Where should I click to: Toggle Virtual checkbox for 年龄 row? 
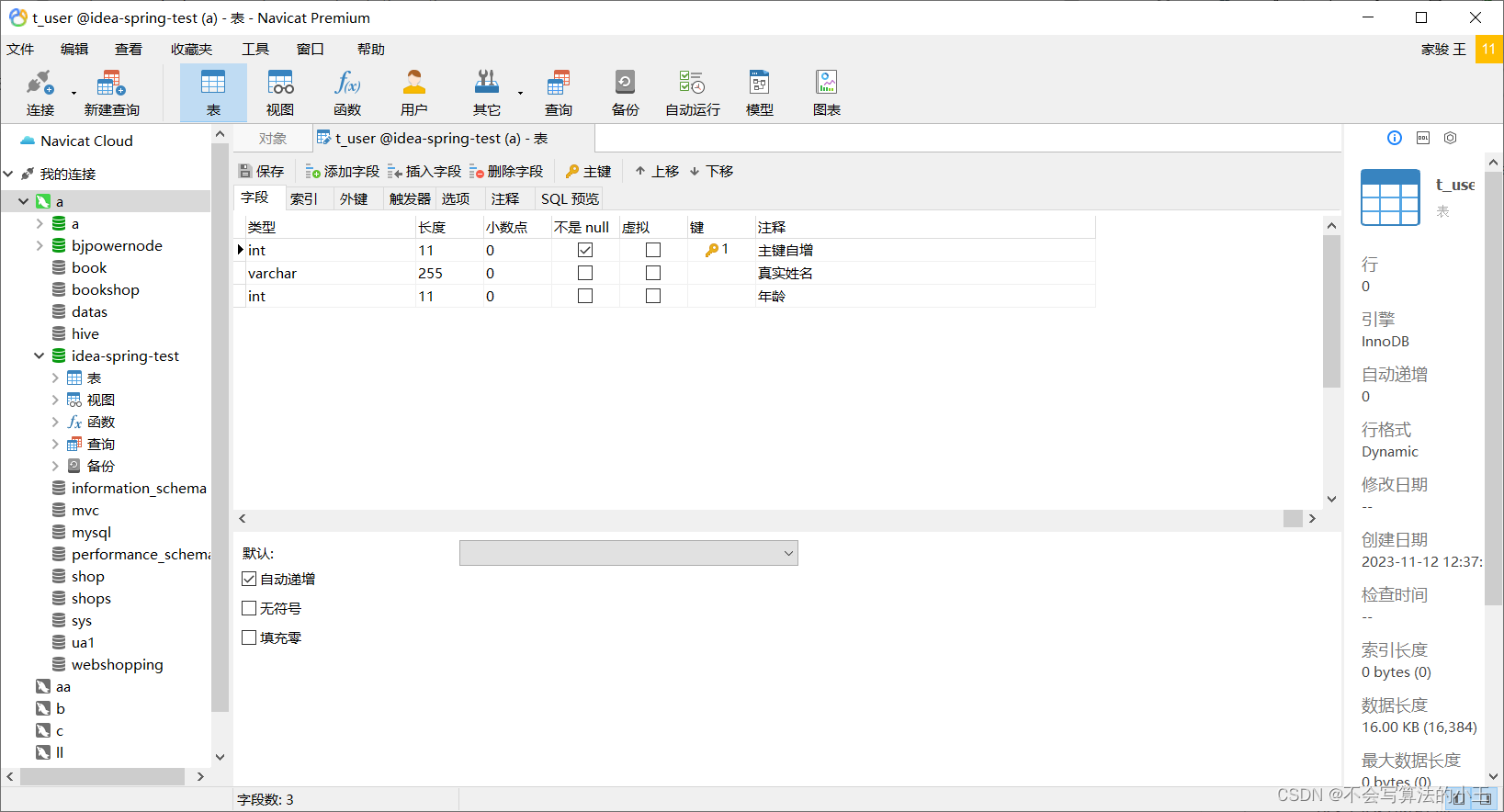tap(653, 296)
